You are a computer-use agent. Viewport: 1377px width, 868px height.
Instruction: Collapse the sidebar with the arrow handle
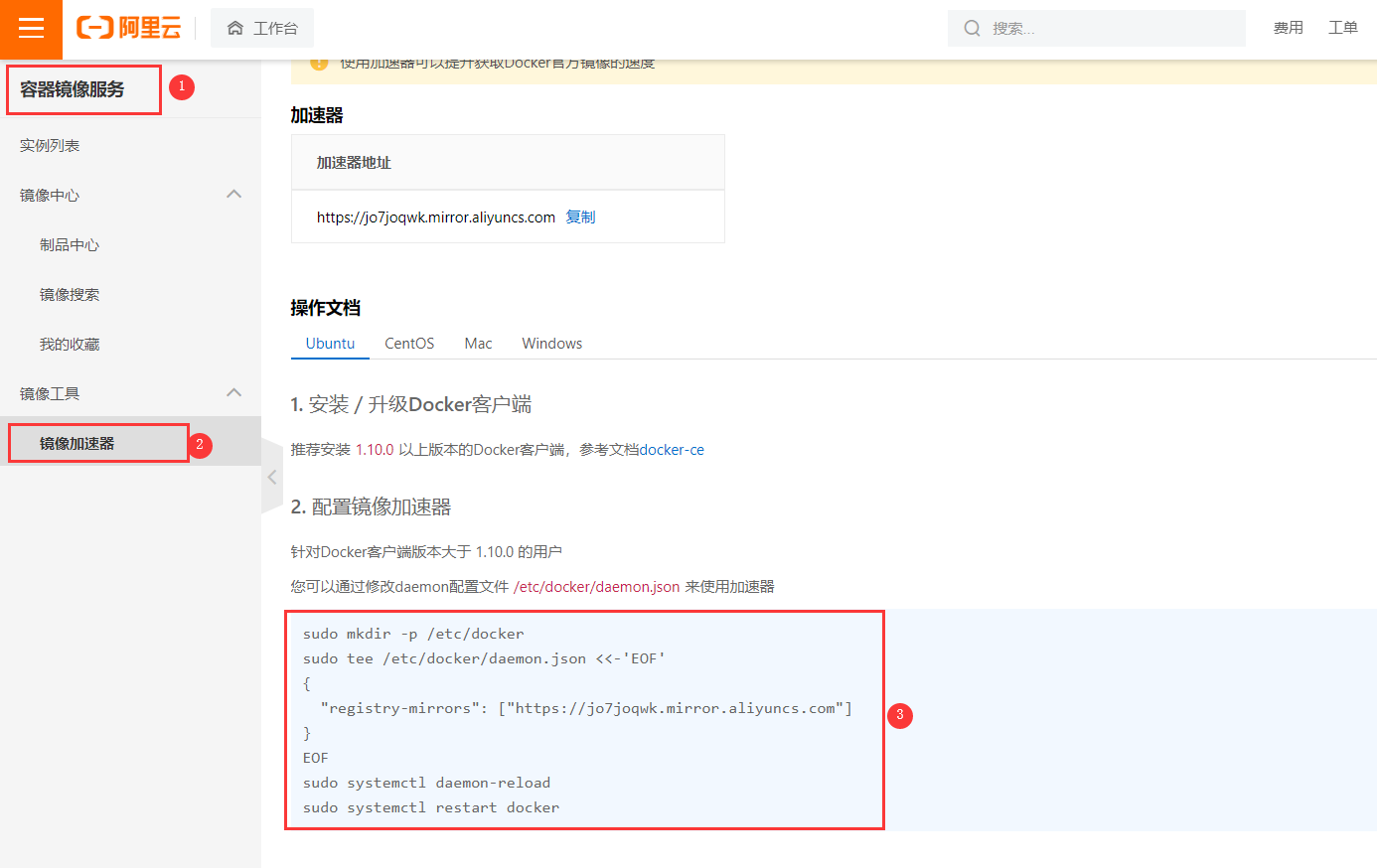(272, 477)
